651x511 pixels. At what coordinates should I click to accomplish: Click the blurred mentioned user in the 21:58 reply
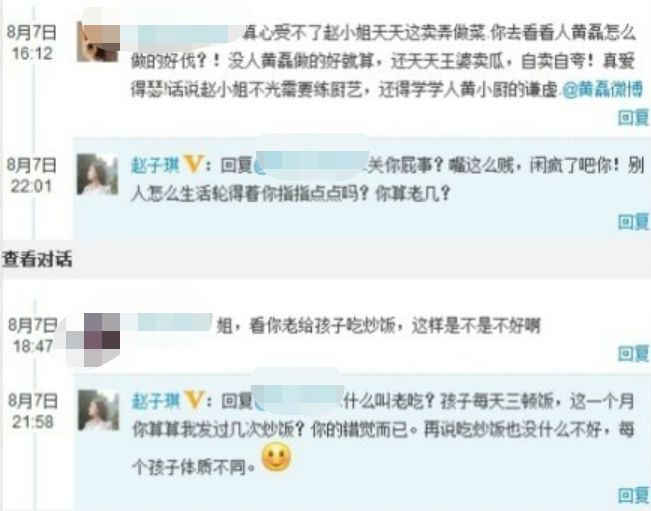pos(298,399)
